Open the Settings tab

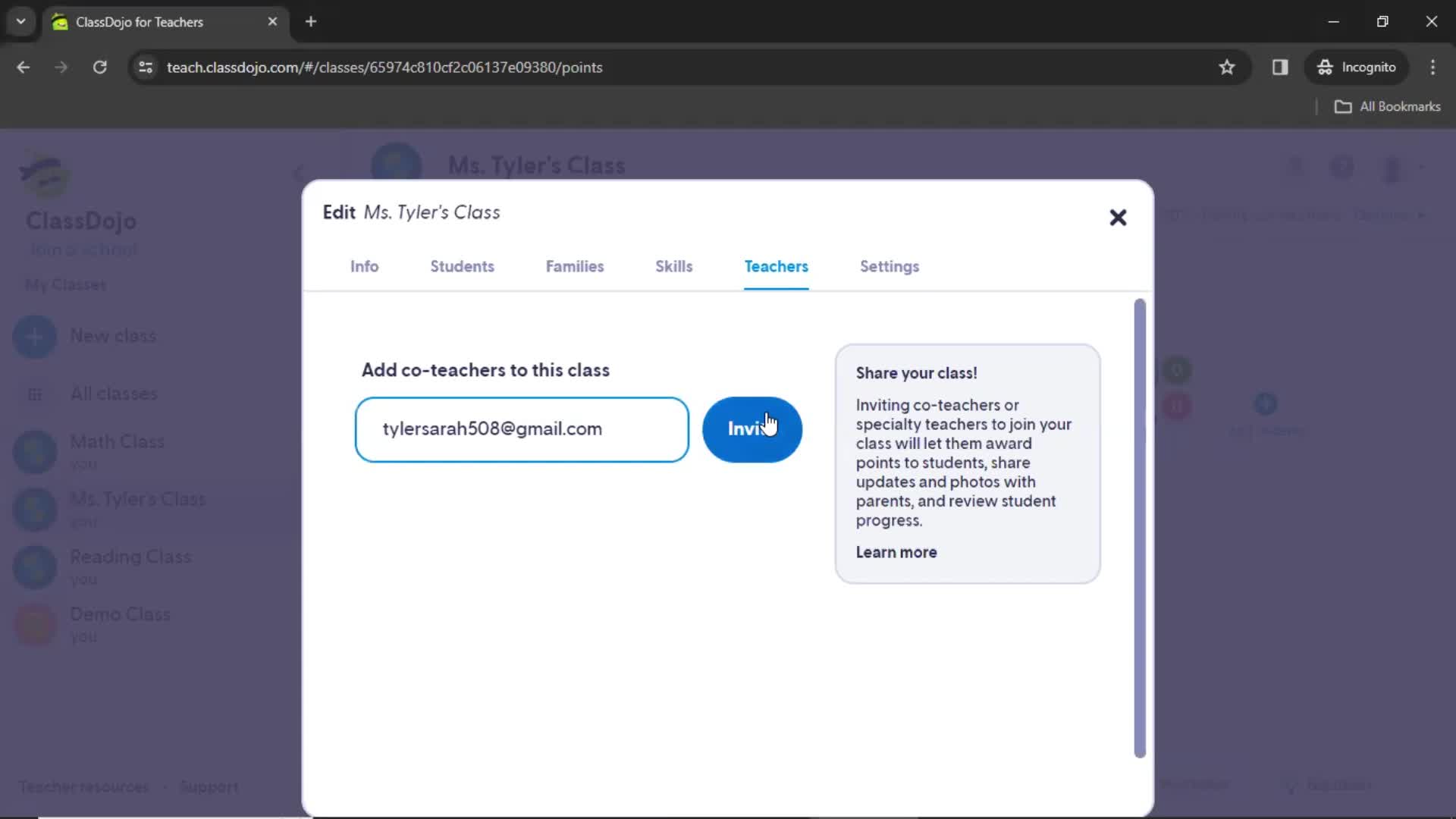[x=890, y=266]
